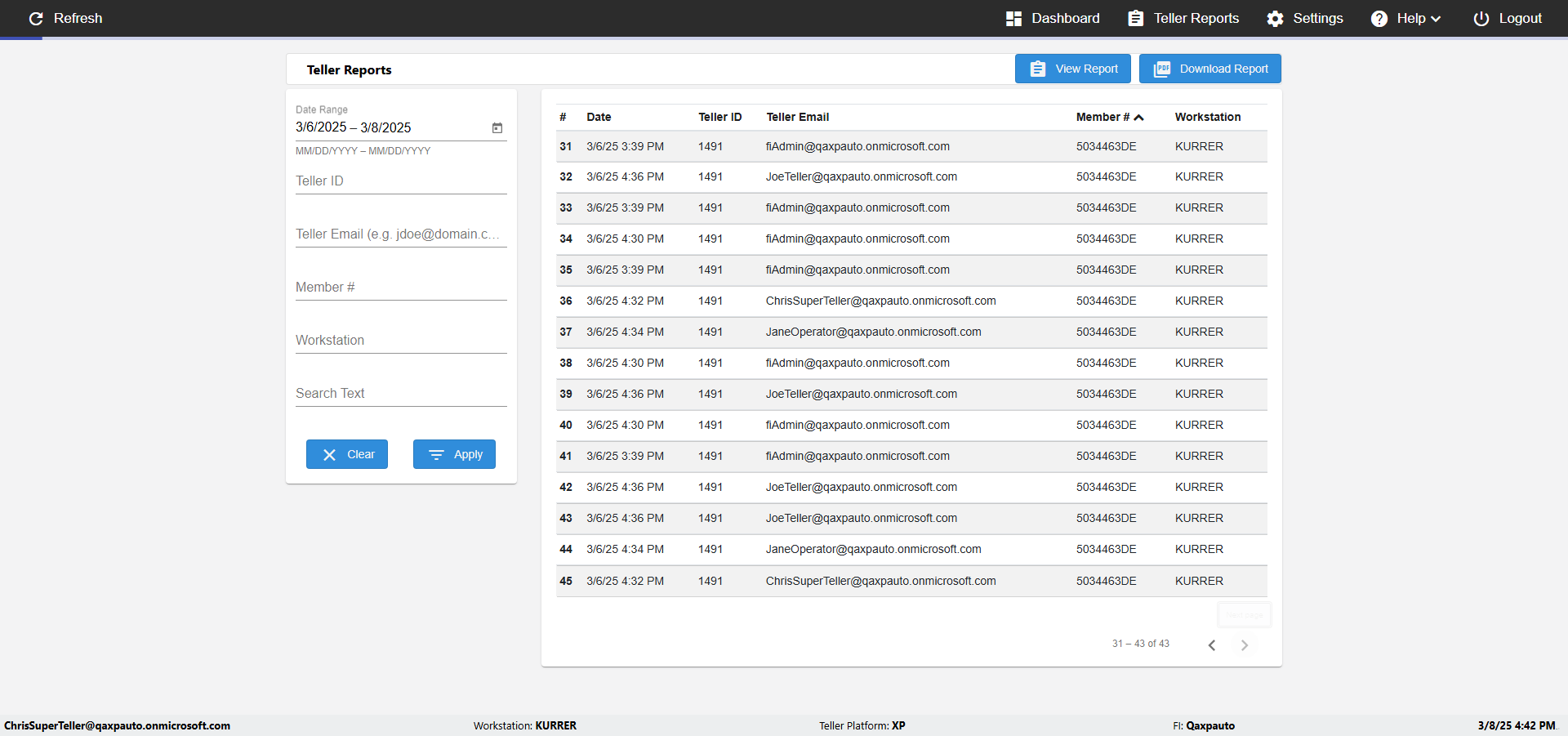Click row 43 JoeTeller email cell
Image resolution: width=1568 pixels, height=736 pixels.
(862, 518)
